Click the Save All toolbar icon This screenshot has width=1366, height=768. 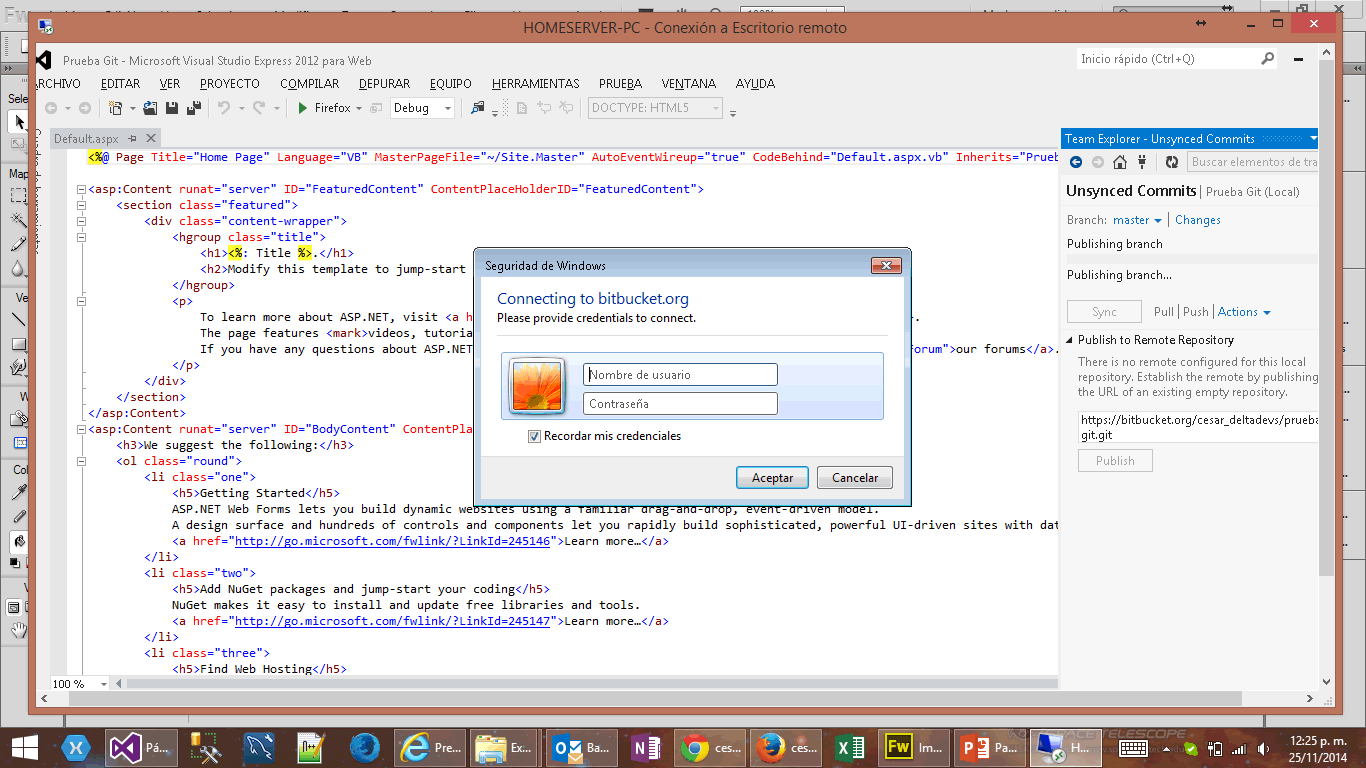[x=194, y=108]
